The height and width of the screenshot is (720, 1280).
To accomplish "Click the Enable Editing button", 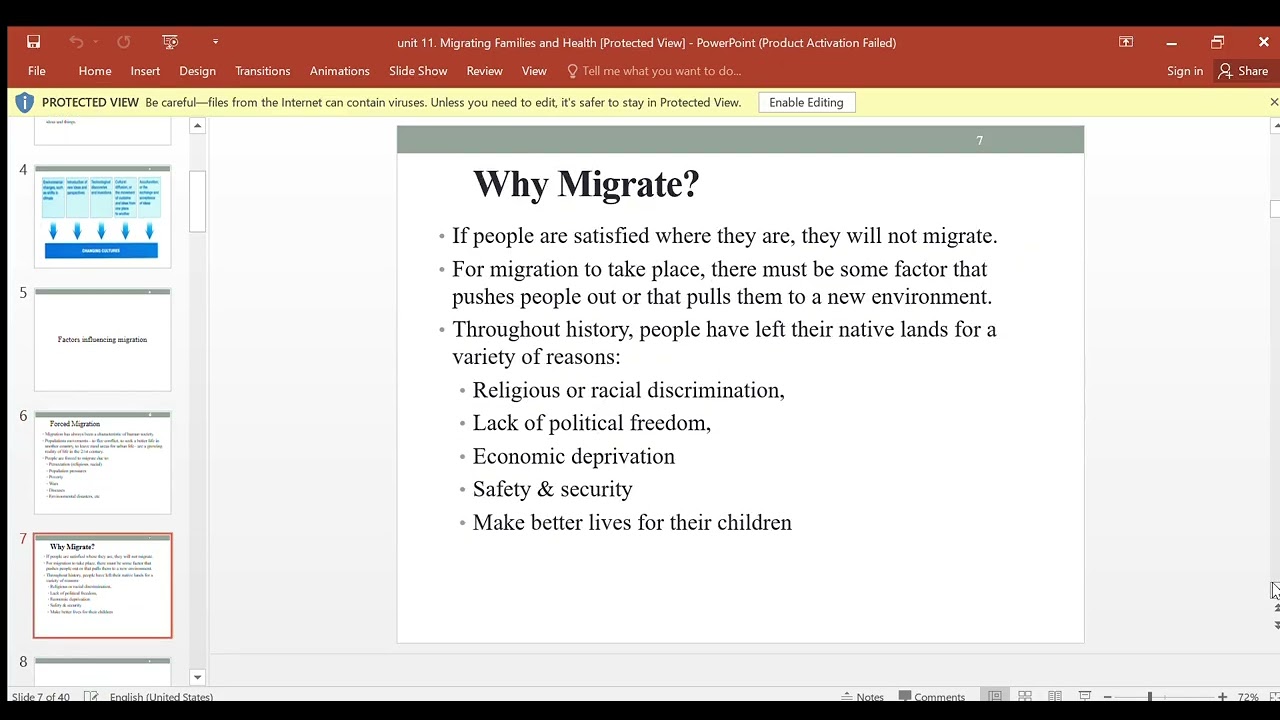I will coord(806,102).
